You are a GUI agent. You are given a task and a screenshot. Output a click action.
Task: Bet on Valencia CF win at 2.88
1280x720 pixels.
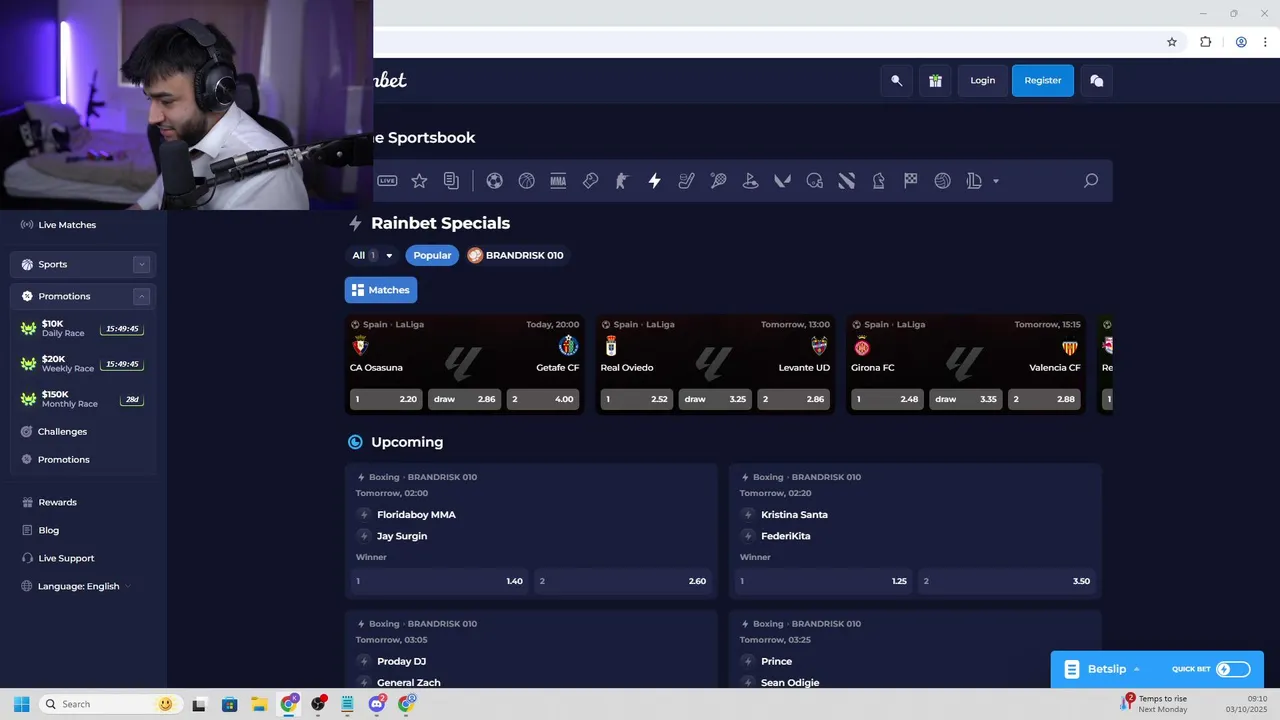(1044, 399)
